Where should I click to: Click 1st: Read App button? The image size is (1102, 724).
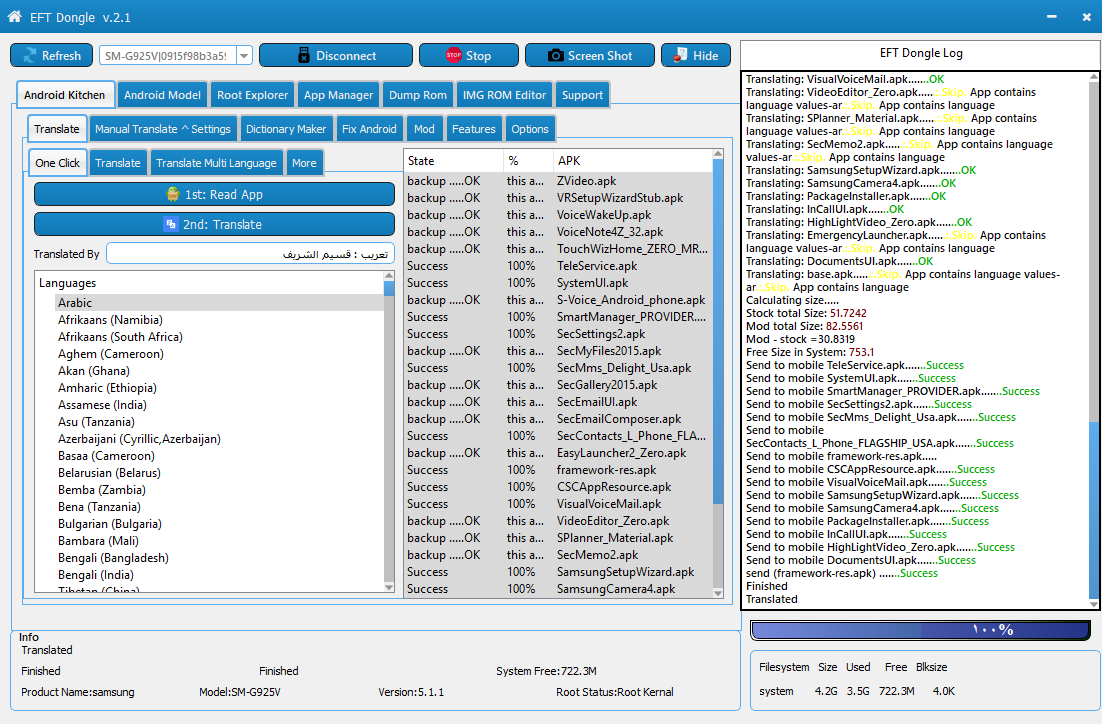tap(214, 195)
